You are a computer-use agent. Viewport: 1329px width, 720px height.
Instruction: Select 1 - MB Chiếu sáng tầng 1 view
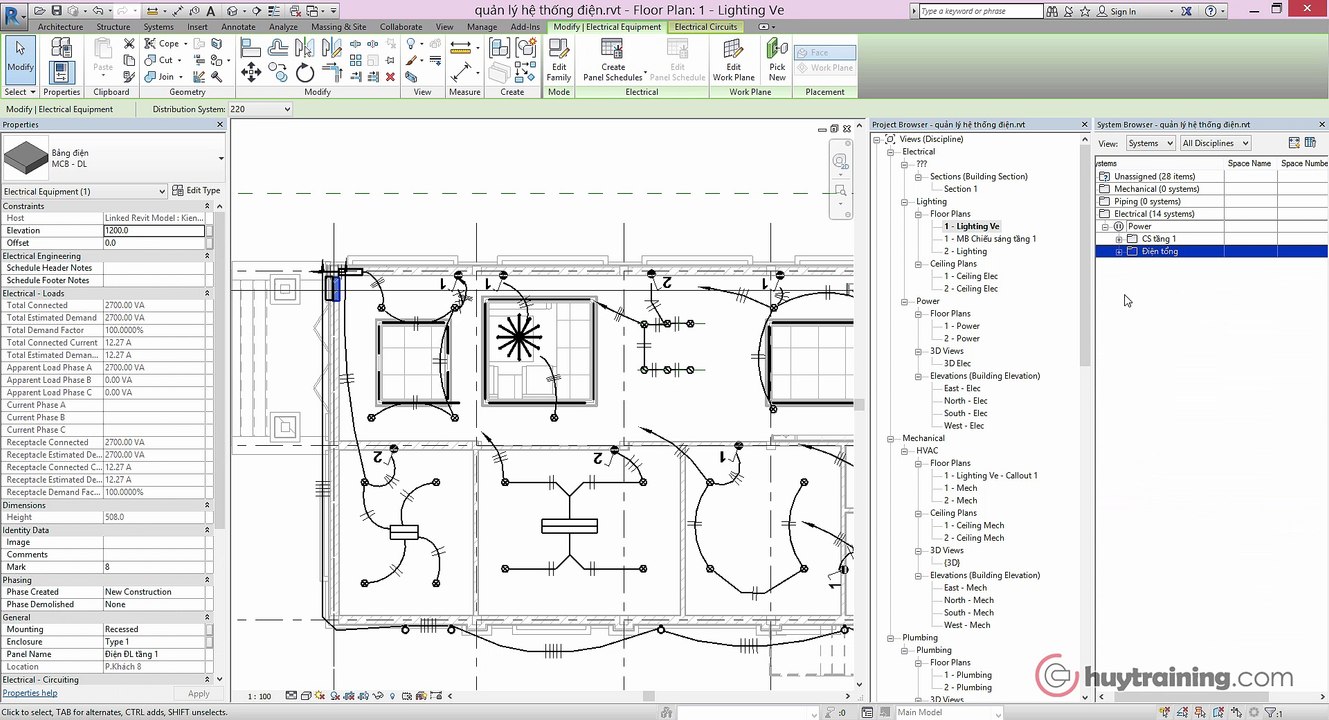[990, 239]
